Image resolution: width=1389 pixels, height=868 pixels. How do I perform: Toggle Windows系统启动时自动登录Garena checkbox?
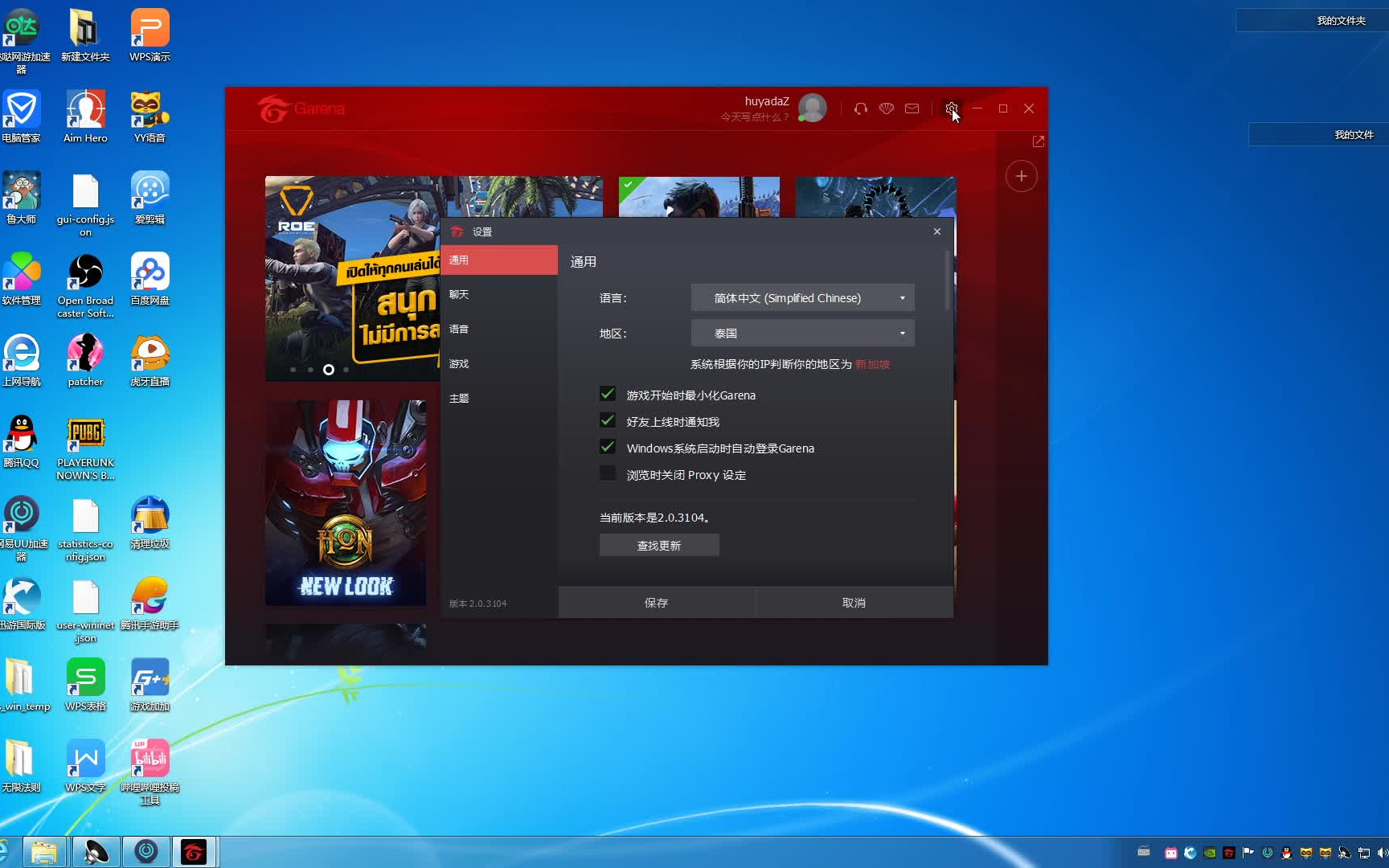tap(608, 447)
